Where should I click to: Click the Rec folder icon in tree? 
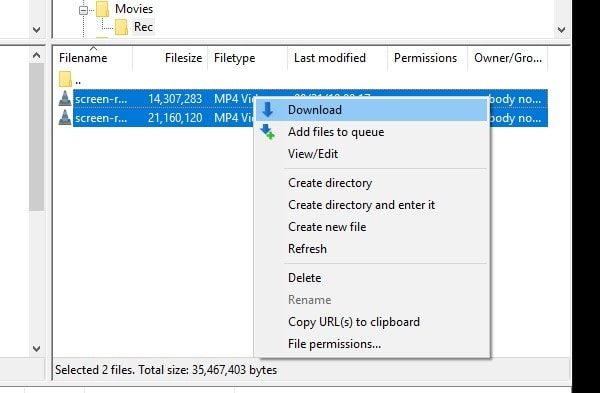(x=121, y=27)
